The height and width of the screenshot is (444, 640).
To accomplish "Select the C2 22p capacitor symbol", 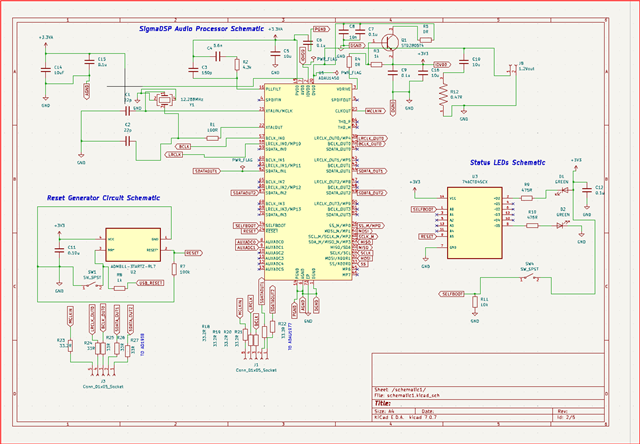I will [127, 141].
